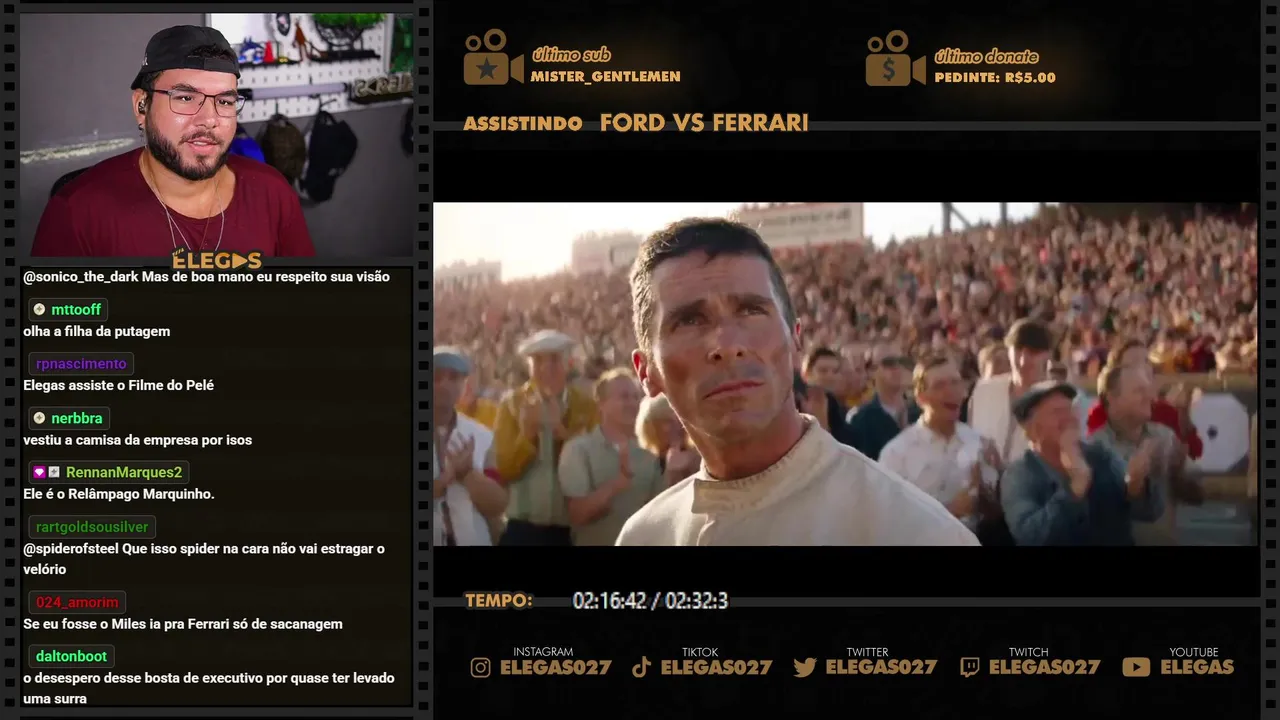
Task: Open rpnascimento chat username
Action: [x=81, y=364]
